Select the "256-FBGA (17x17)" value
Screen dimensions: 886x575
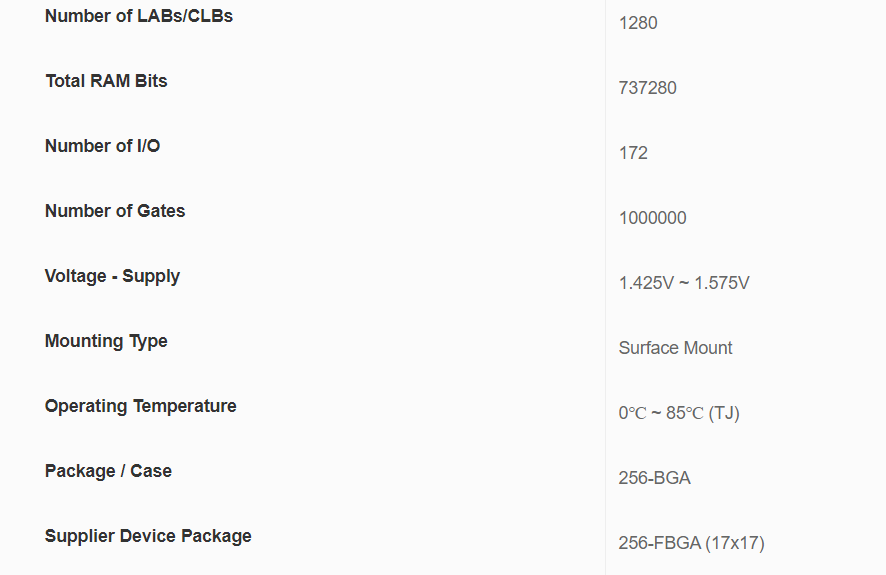pyautogui.click(x=691, y=543)
